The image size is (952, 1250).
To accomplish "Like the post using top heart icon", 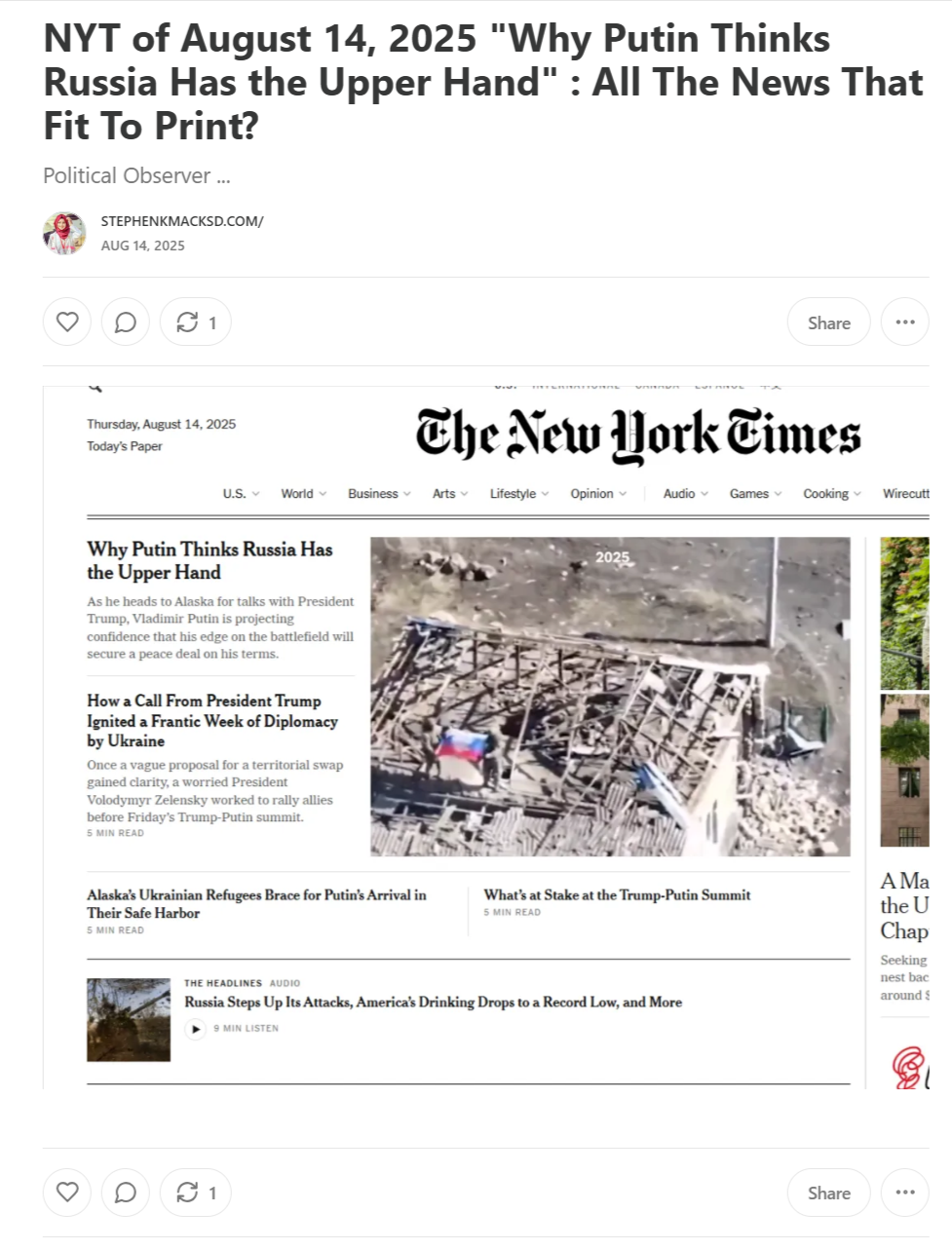I will (x=67, y=322).
